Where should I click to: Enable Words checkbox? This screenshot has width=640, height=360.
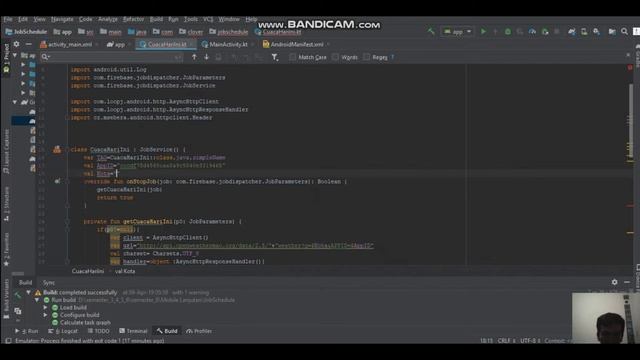point(336,57)
